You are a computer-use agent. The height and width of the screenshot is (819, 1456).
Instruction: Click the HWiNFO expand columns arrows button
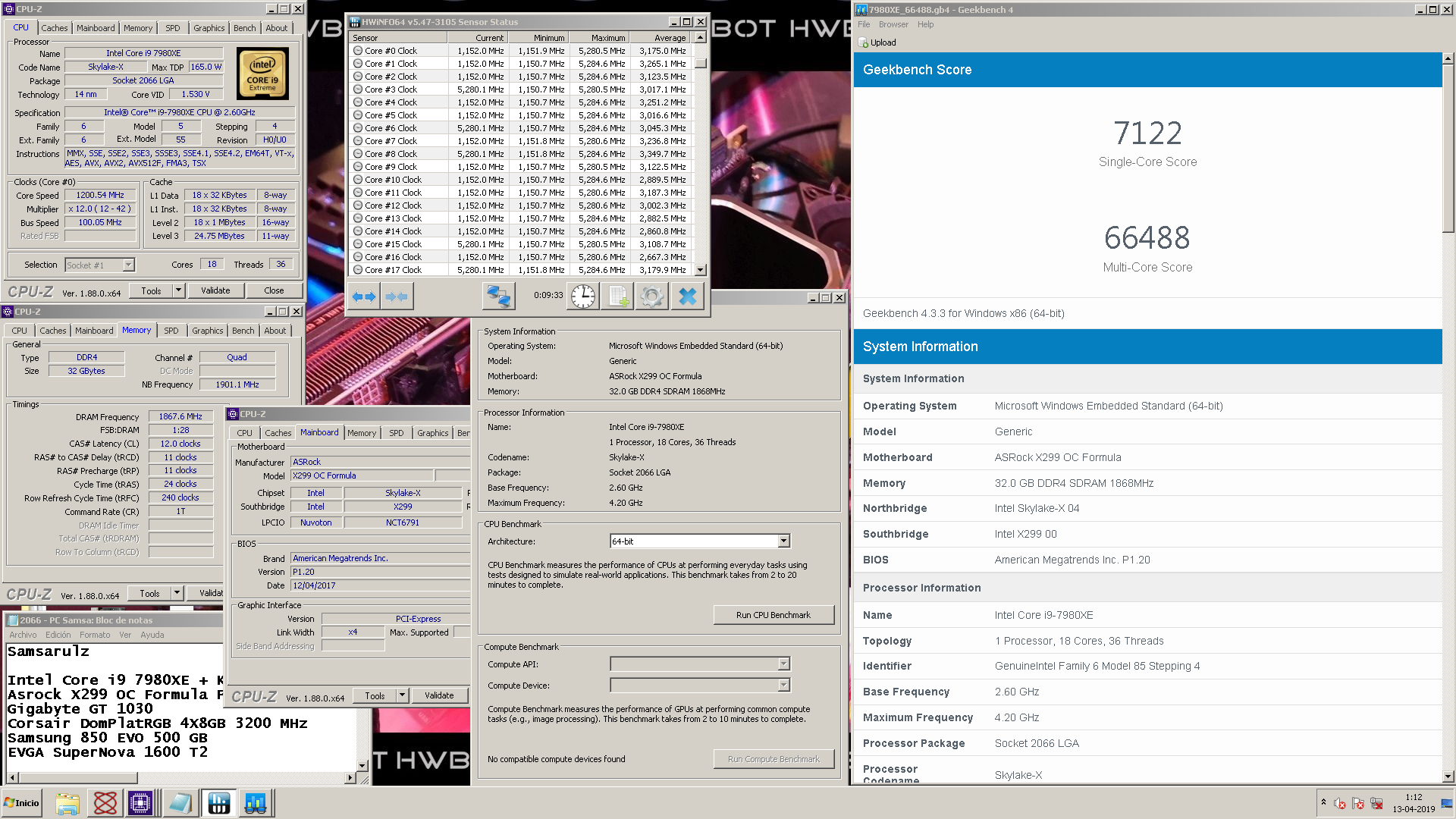tap(364, 297)
